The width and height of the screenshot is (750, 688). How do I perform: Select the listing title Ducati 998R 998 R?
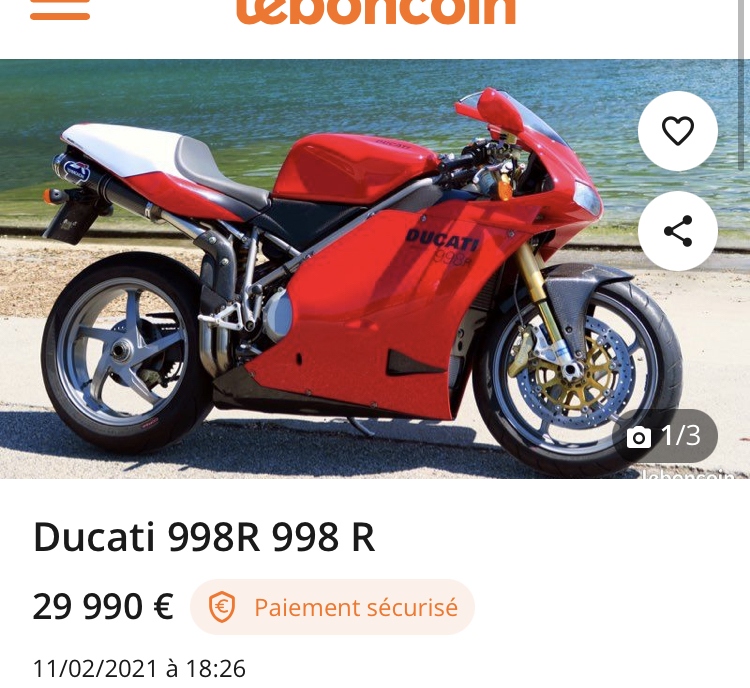click(x=204, y=537)
